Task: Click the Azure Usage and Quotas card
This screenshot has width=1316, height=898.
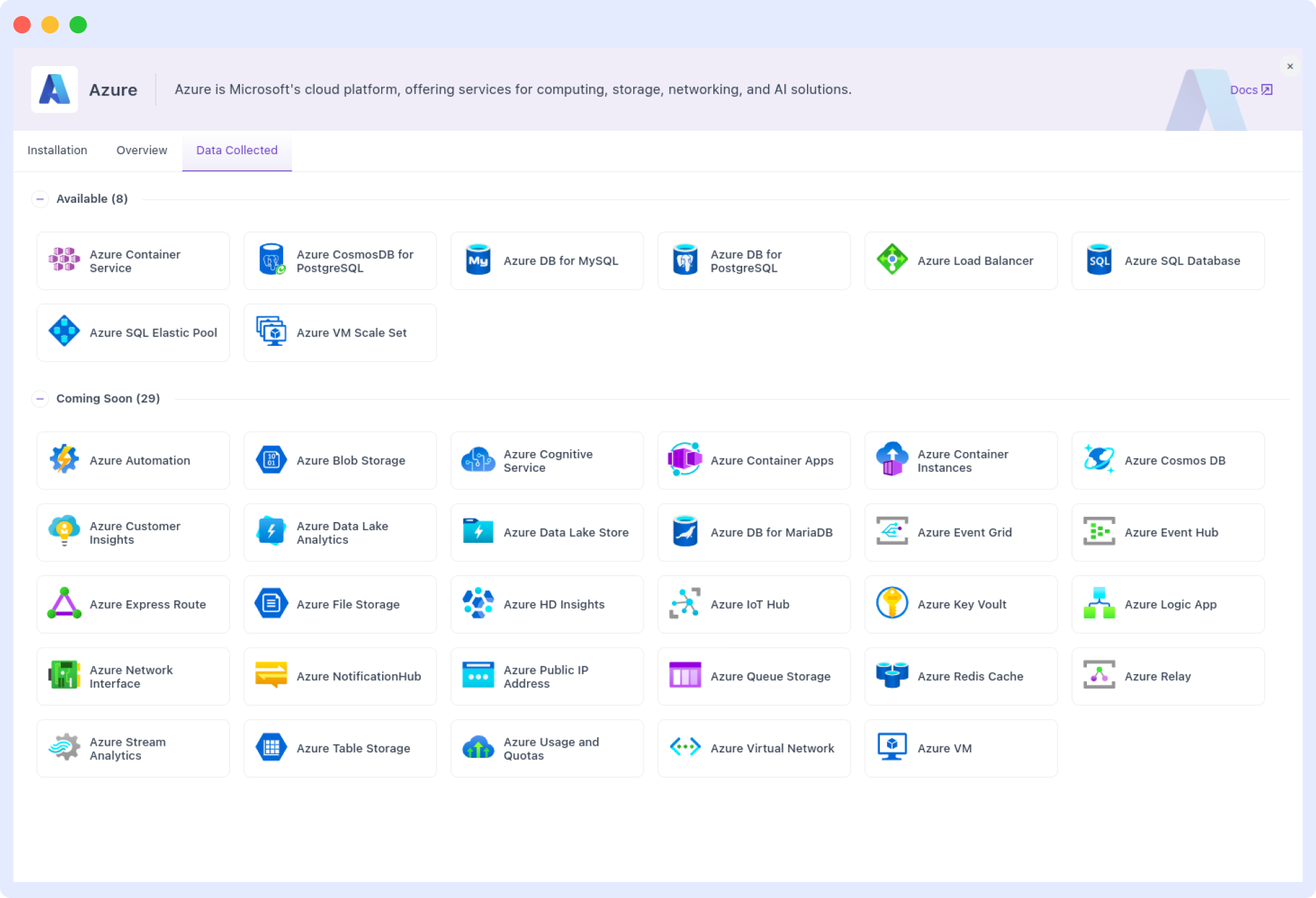Action: coord(546,748)
